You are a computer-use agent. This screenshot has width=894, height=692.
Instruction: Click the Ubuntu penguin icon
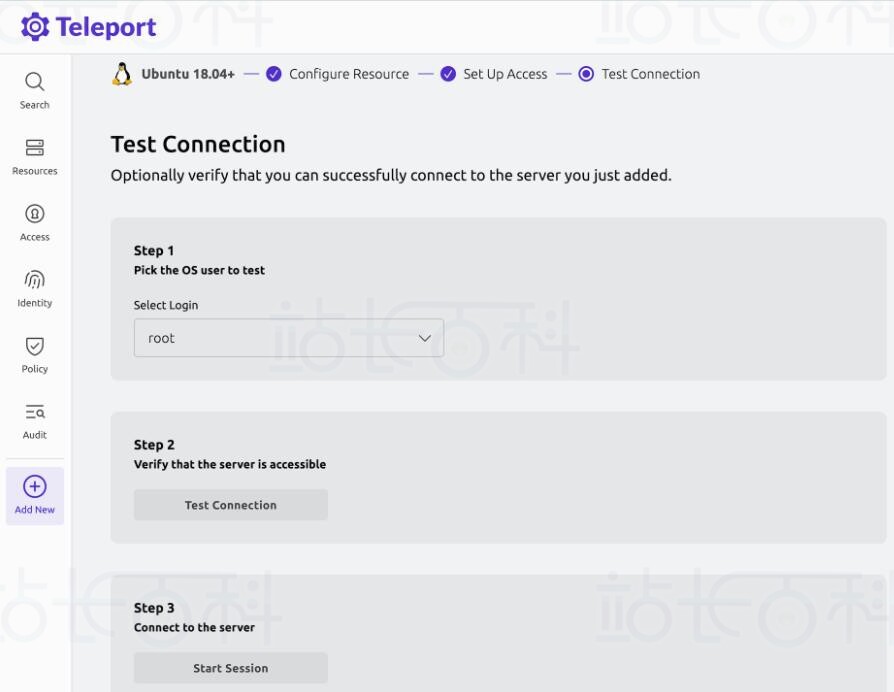point(122,74)
